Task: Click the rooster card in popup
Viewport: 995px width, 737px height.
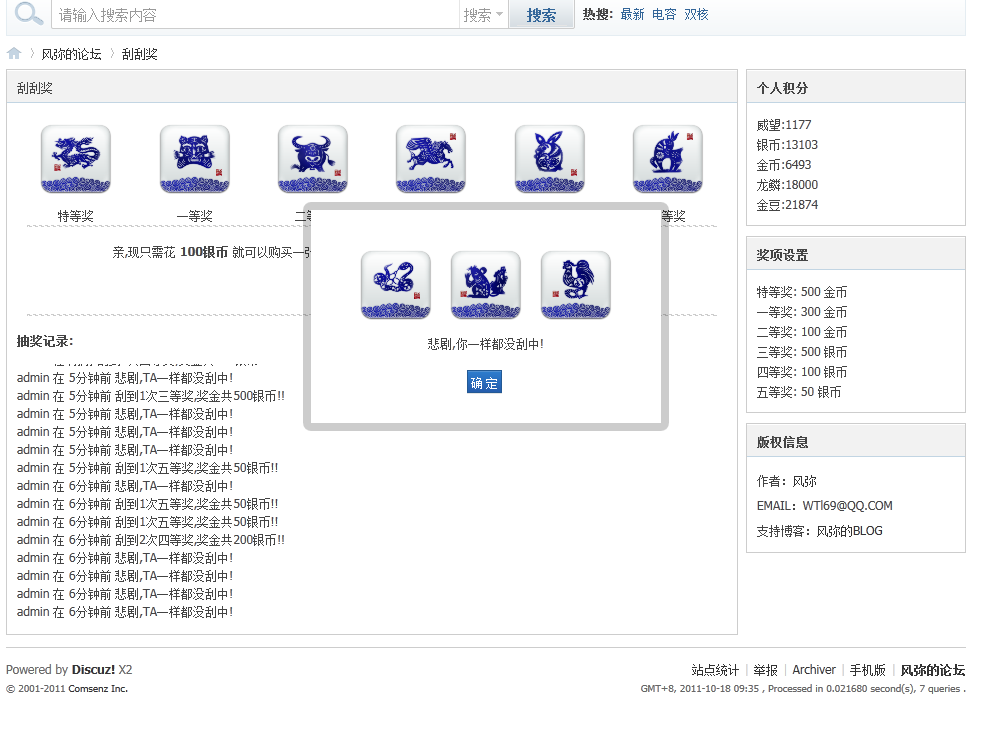Action: [576, 285]
